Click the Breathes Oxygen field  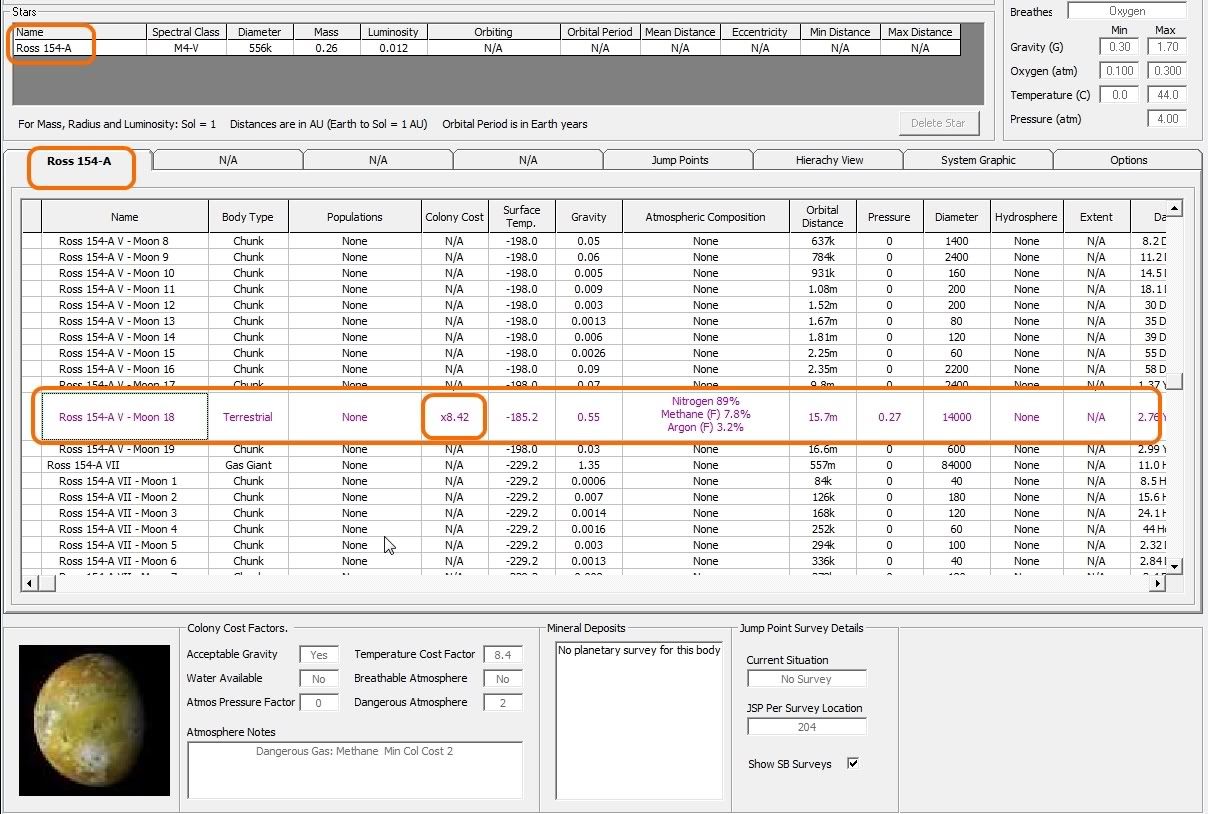pos(1127,11)
